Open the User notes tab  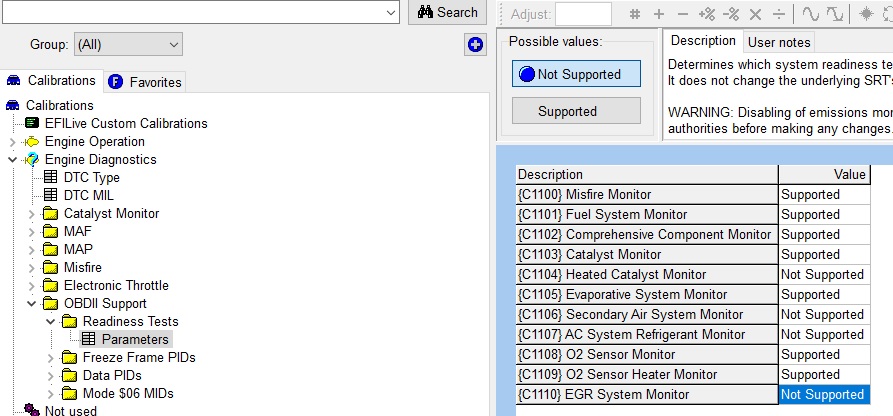pyautogui.click(x=779, y=42)
